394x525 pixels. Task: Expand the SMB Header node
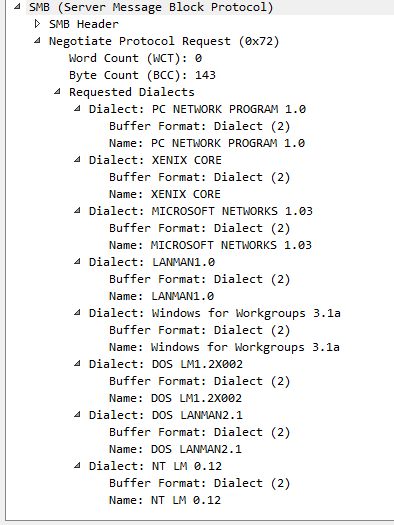[37, 23]
